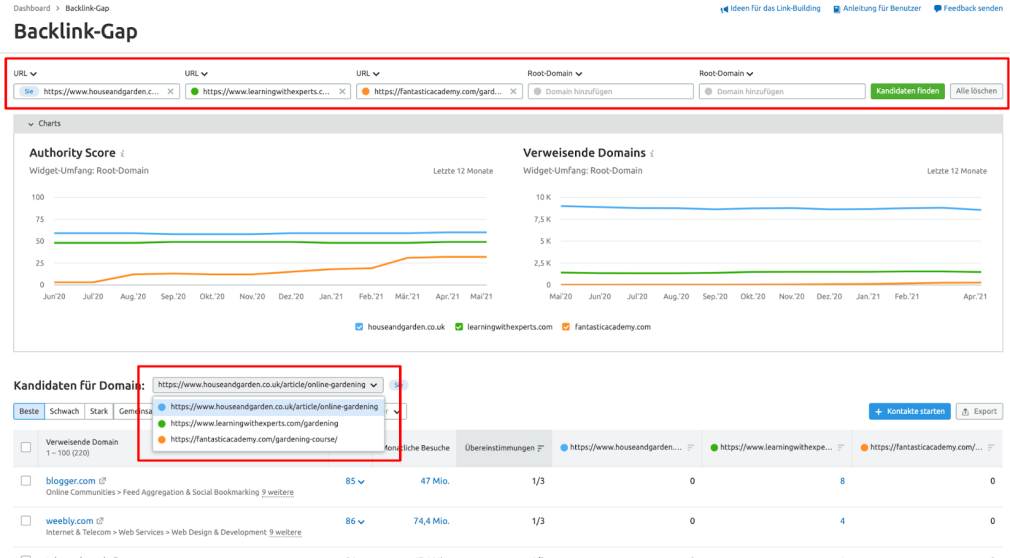The height and width of the screenshot is (558, 1010).
Task: Open the blogger.com domain link
Action: click(70, 481)
